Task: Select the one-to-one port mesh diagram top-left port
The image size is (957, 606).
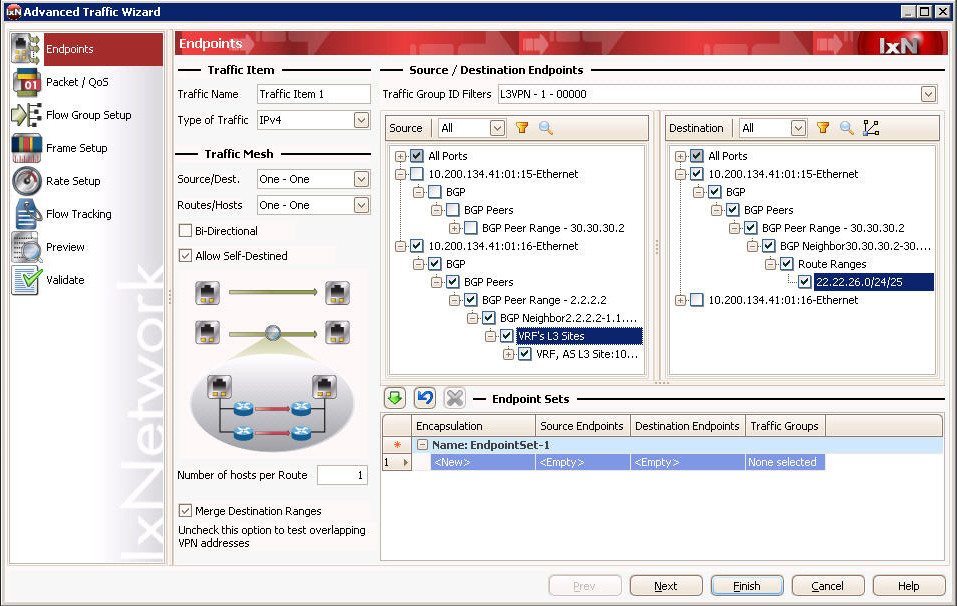Action: click(x=208, y=293)
